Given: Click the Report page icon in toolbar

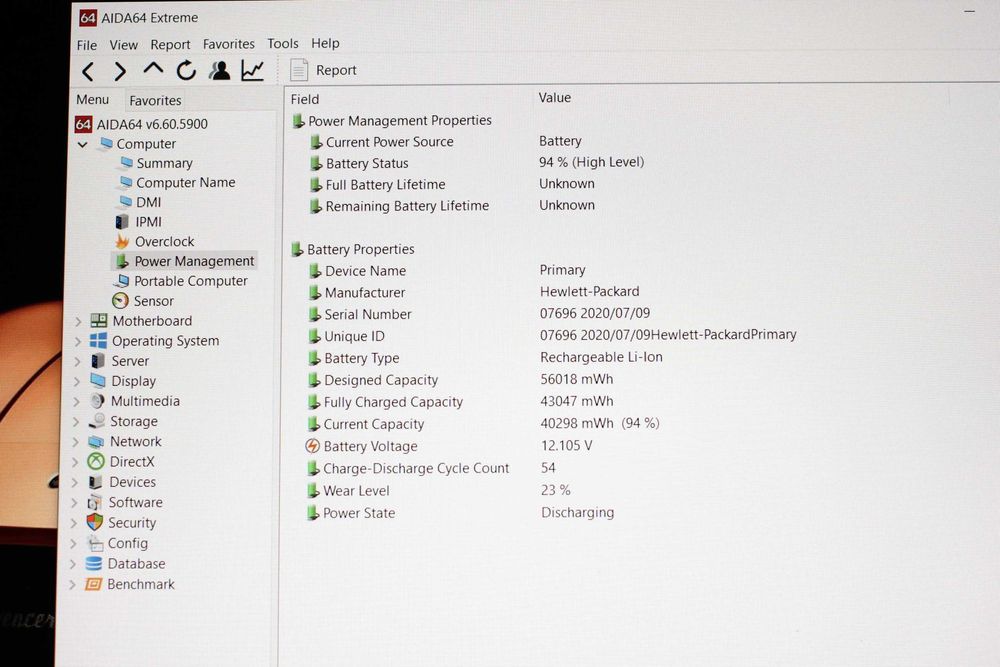Looking at the screenshot, I should coord(298,70).
